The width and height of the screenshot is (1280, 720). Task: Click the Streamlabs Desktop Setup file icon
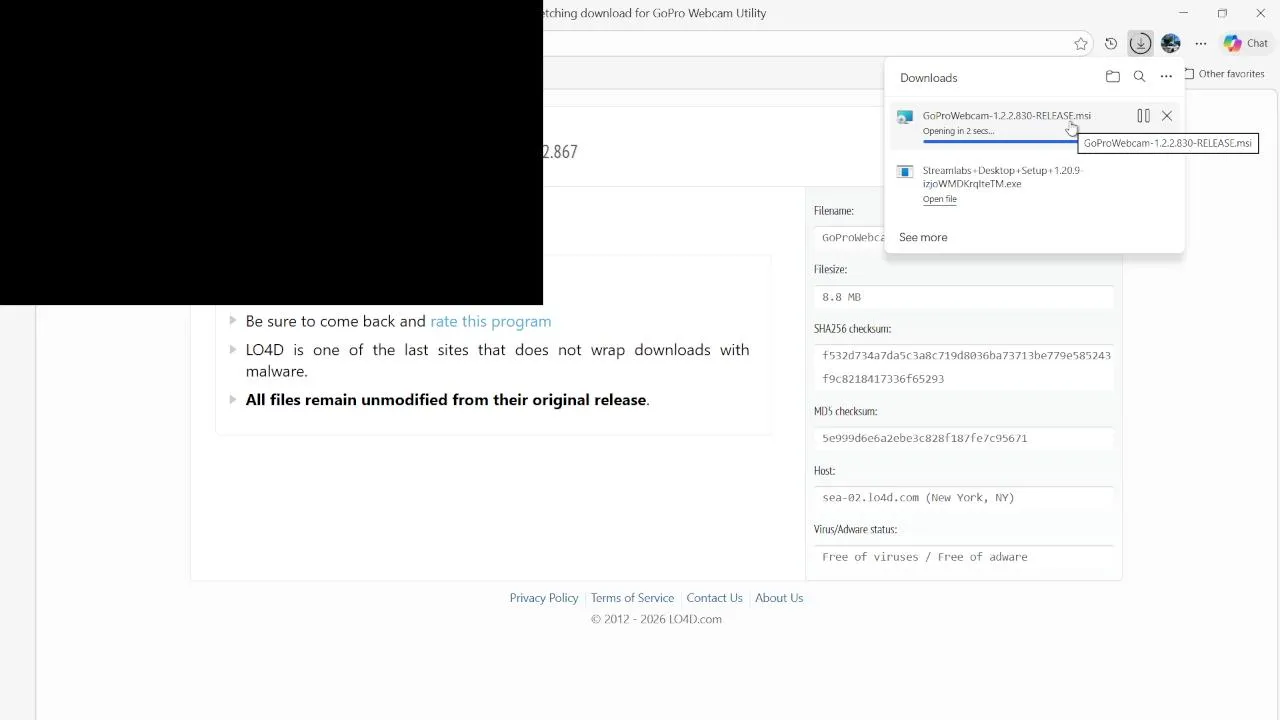pos(905,171)
